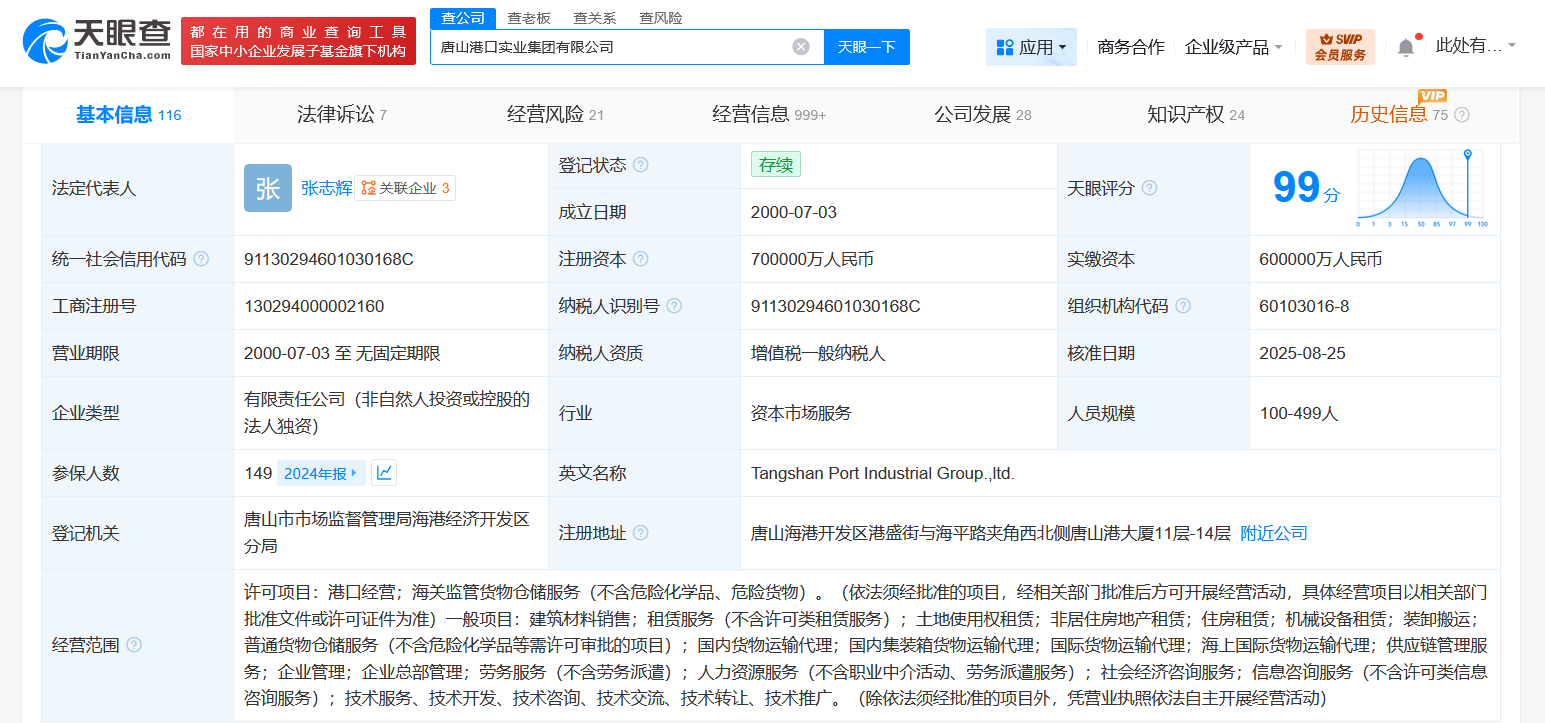Open the 附近公司 link
This screenshot has width=1545, height=723.
[x=1273, y=533]
